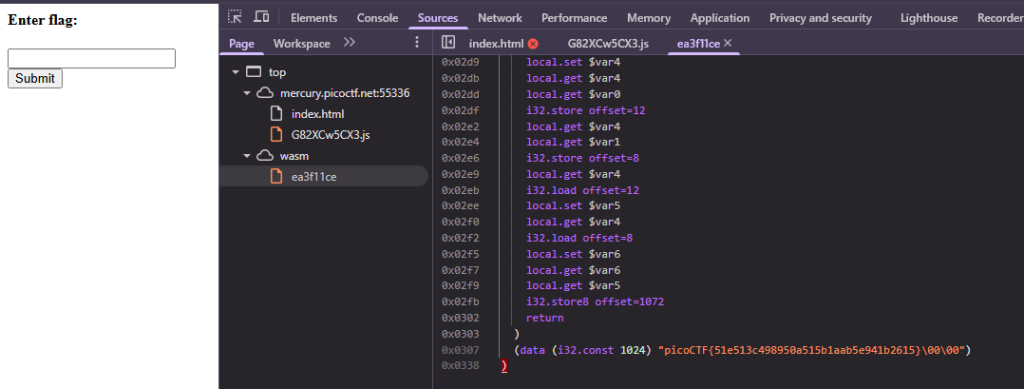
Task: Collapse the top frame tree node
Action: (235, 72)
